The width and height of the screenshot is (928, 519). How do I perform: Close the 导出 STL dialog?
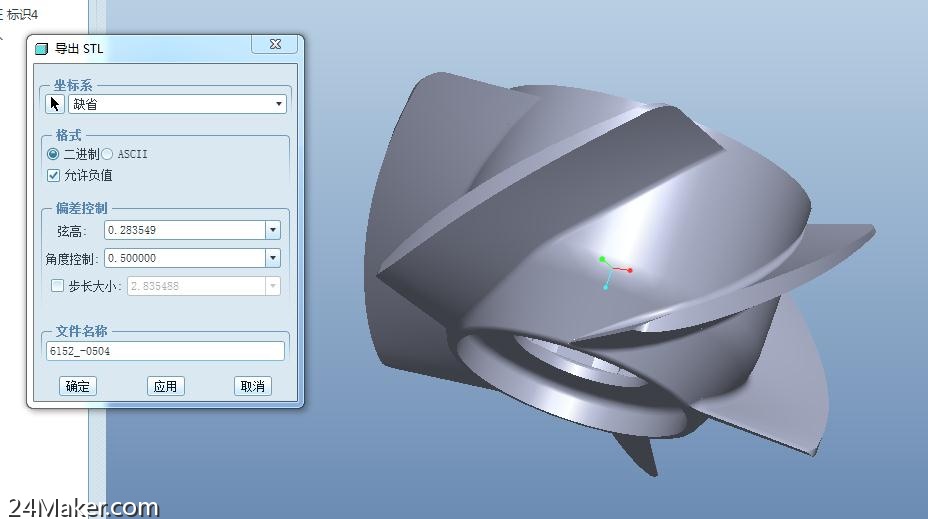(275, 44)
